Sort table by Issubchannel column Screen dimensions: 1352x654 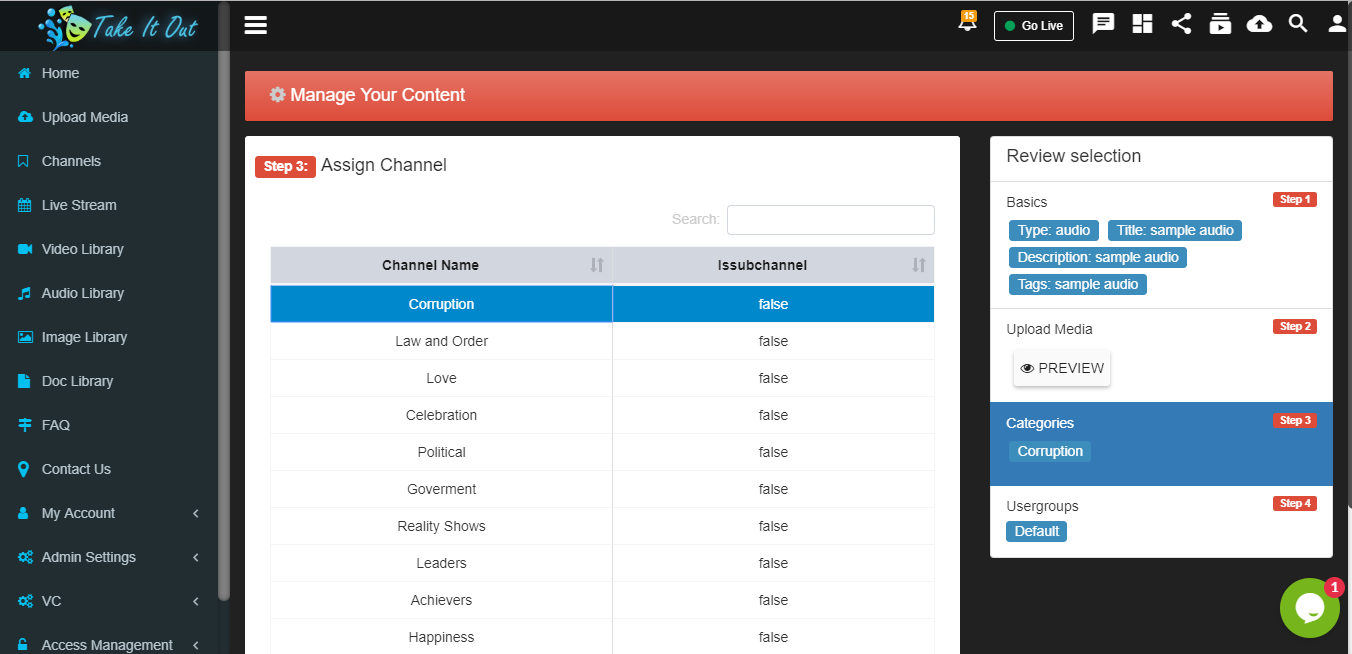tap(773, 265)
